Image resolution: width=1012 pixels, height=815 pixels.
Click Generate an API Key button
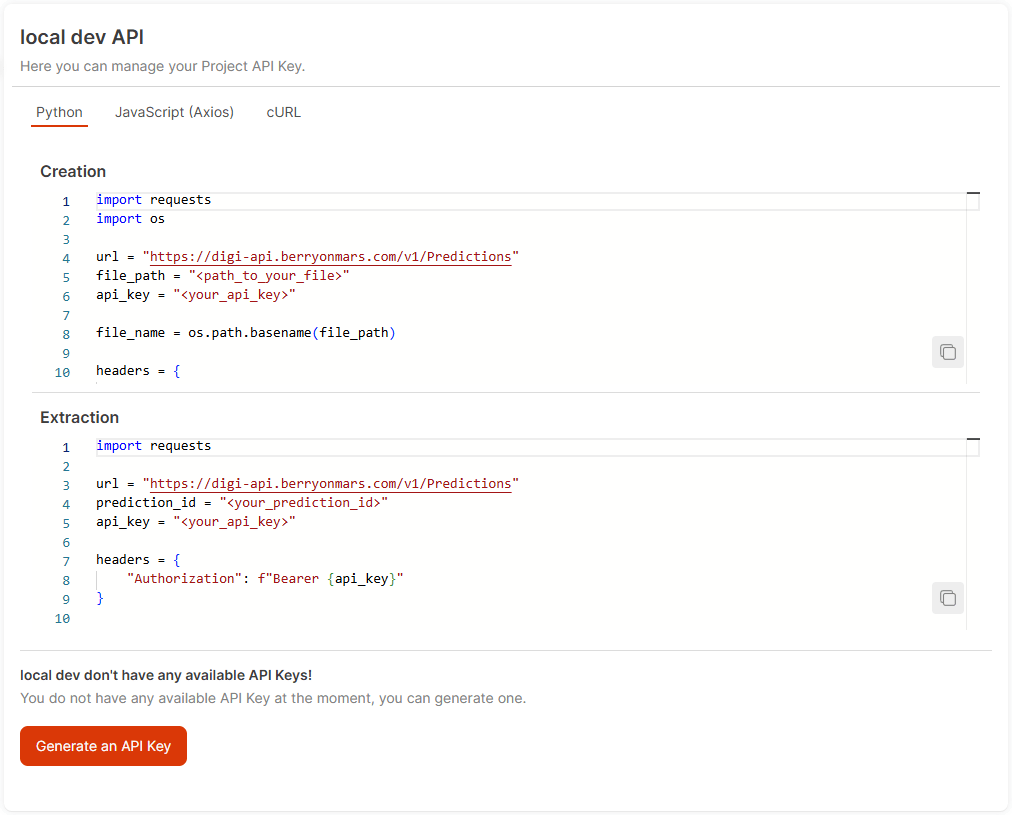[x=103, y=746]
